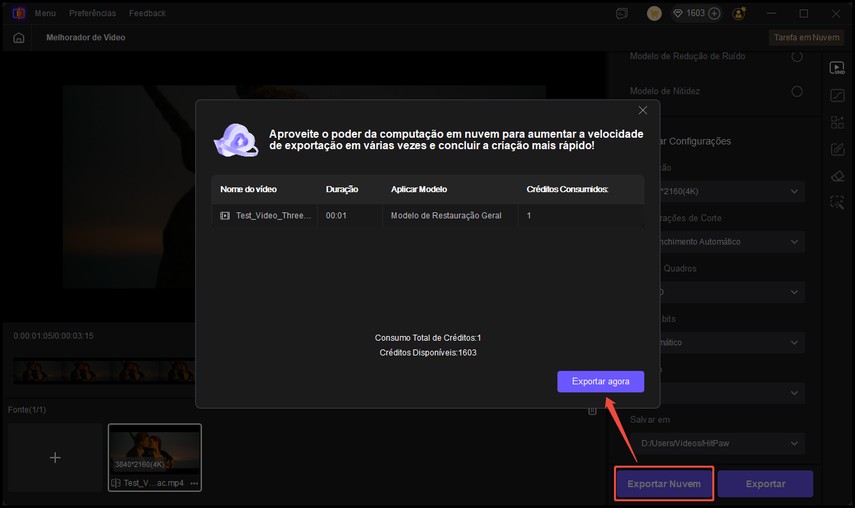Open the user account avatar icon
This screenshot has width=855, height=508.
(x=739, y=14)
